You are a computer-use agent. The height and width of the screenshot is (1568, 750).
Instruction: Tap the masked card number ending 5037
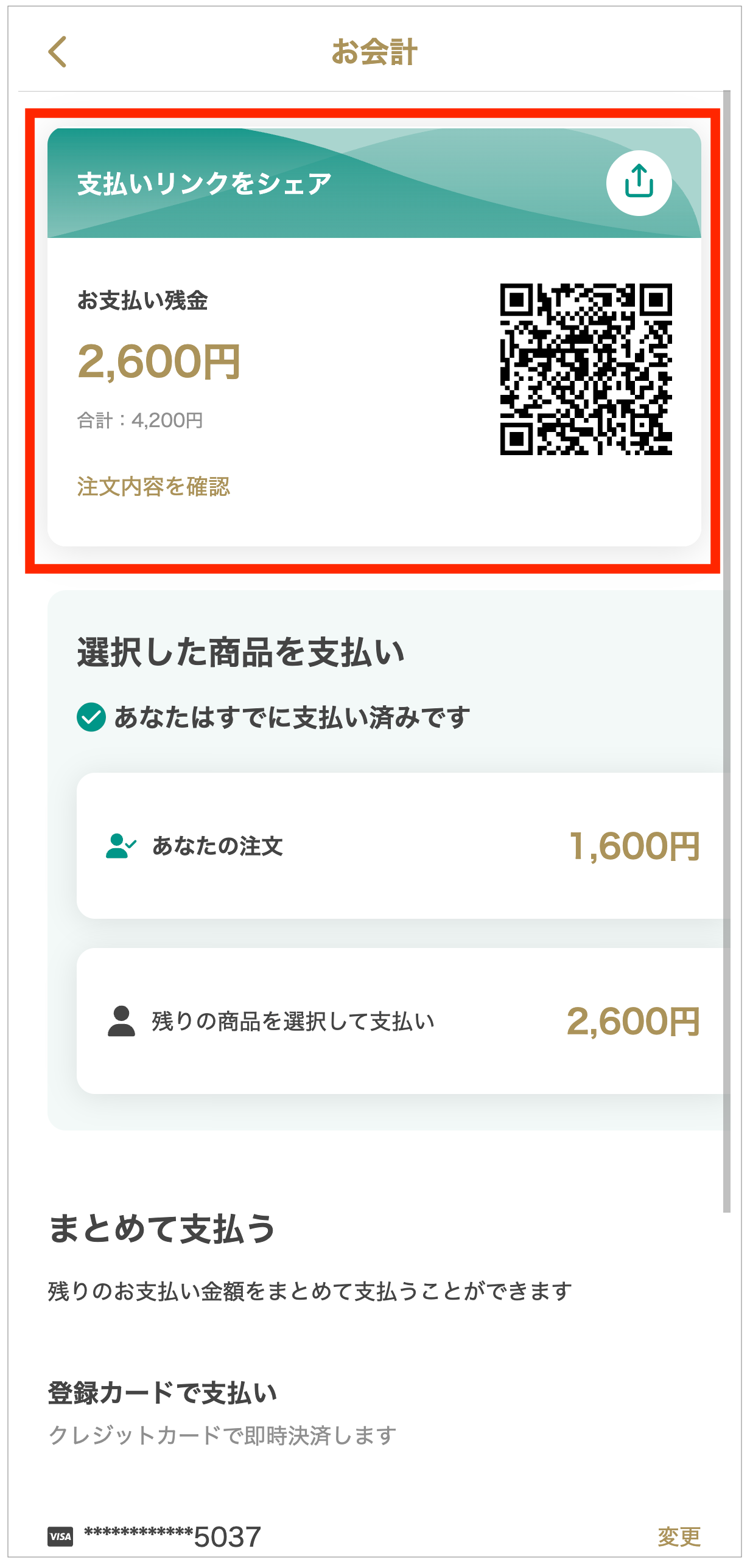(x=173, y=1536)
